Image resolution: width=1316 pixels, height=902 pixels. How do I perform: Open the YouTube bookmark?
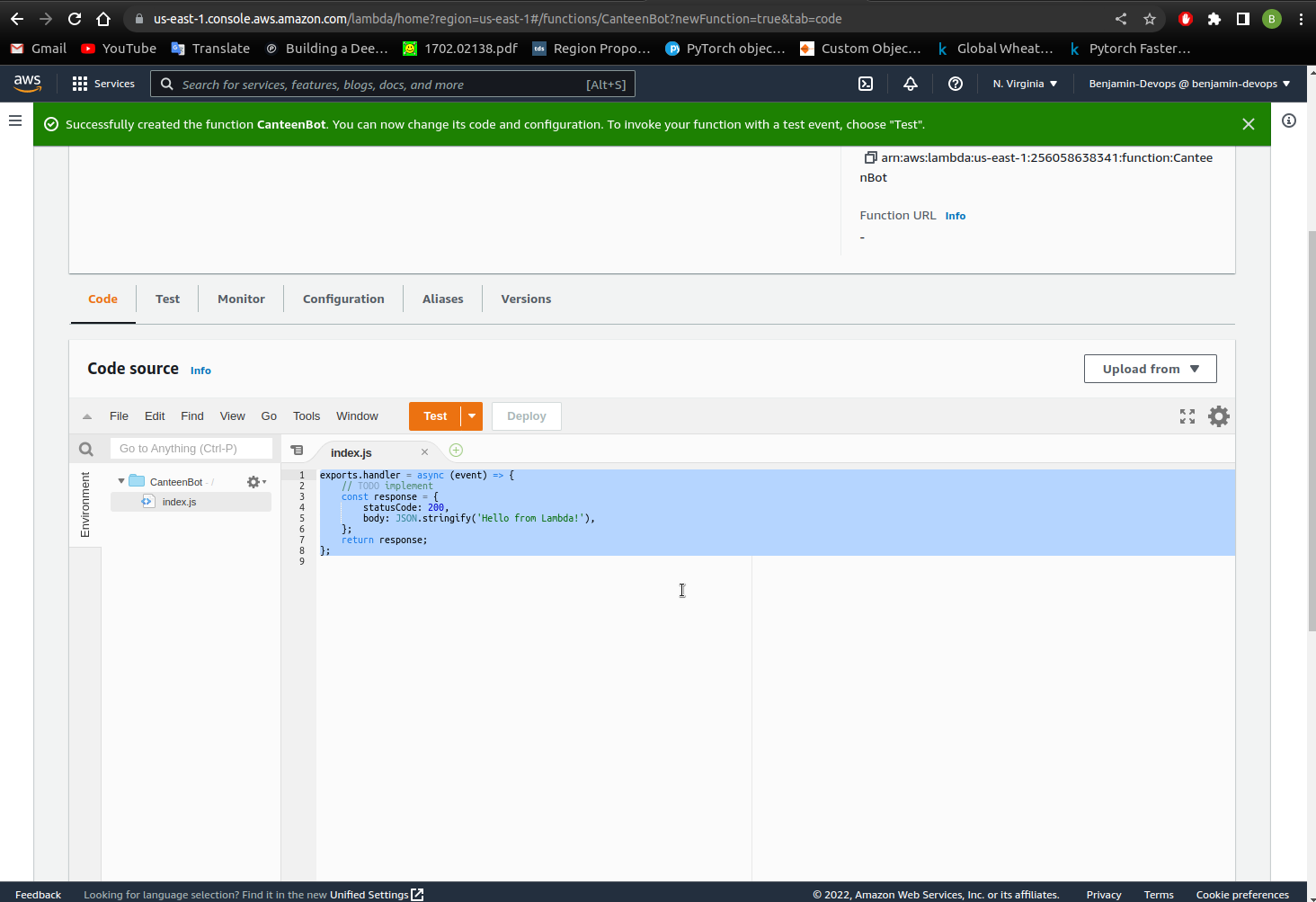pos(119,49)
